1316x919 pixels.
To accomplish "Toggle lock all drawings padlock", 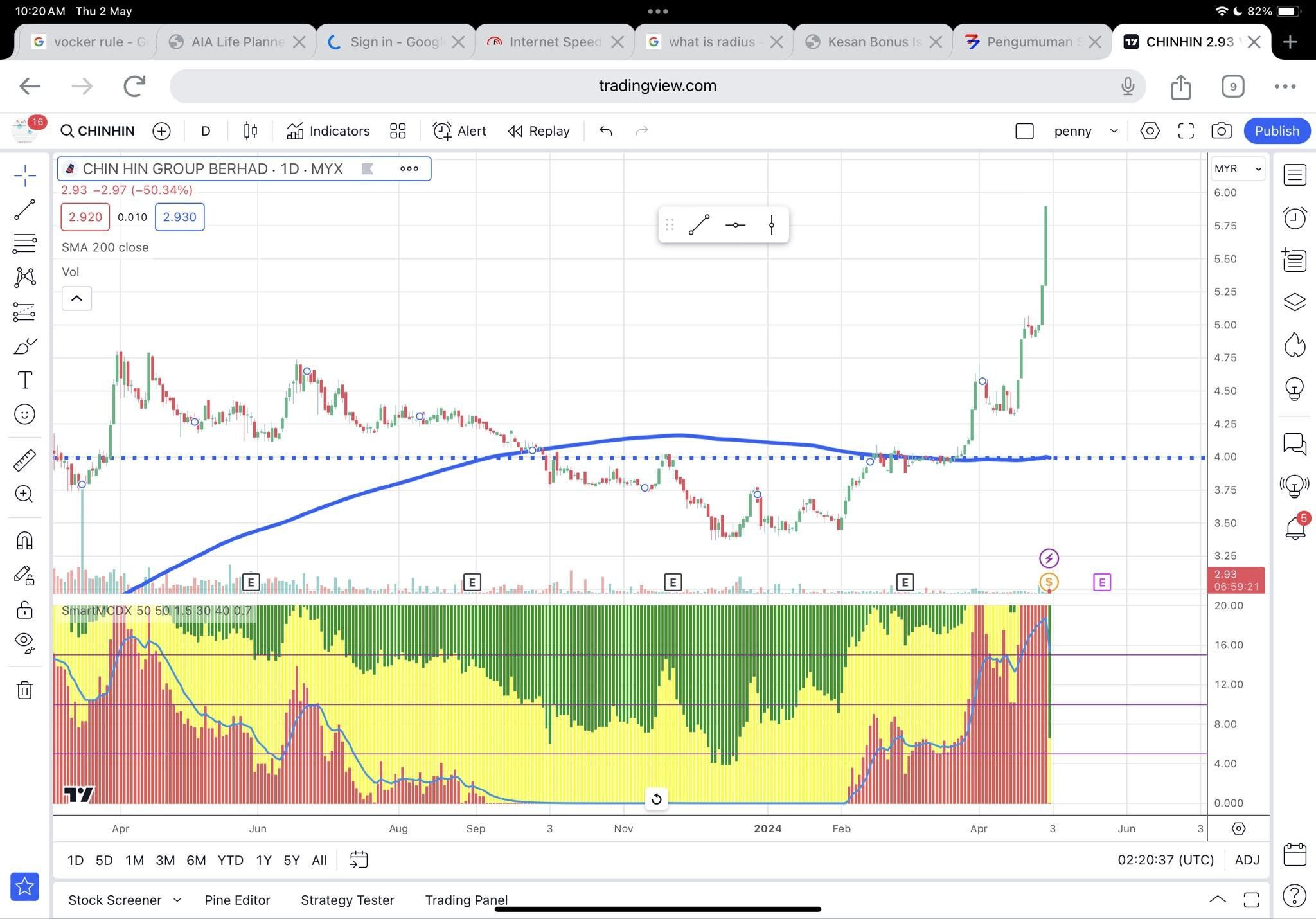I will [x=24, y=609].
